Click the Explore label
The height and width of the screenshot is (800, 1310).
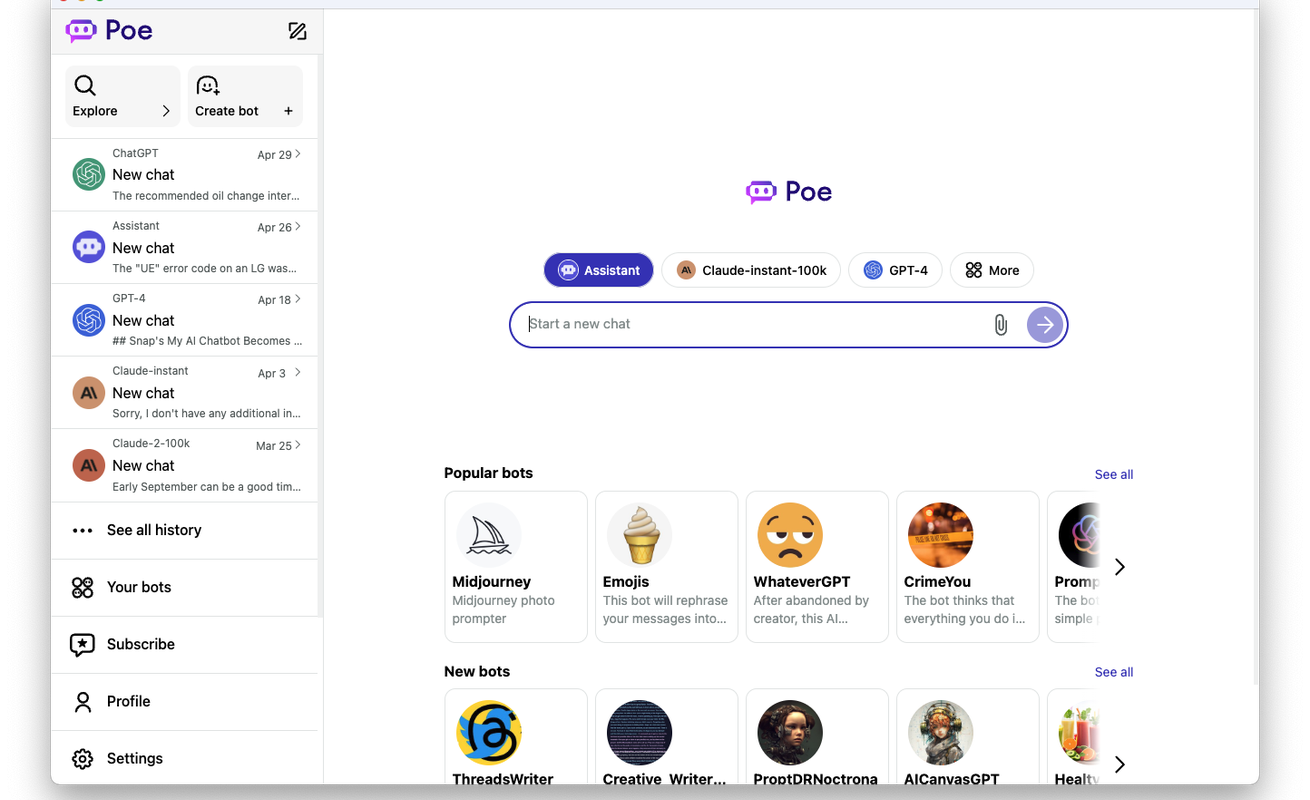[x=95, y=111]
